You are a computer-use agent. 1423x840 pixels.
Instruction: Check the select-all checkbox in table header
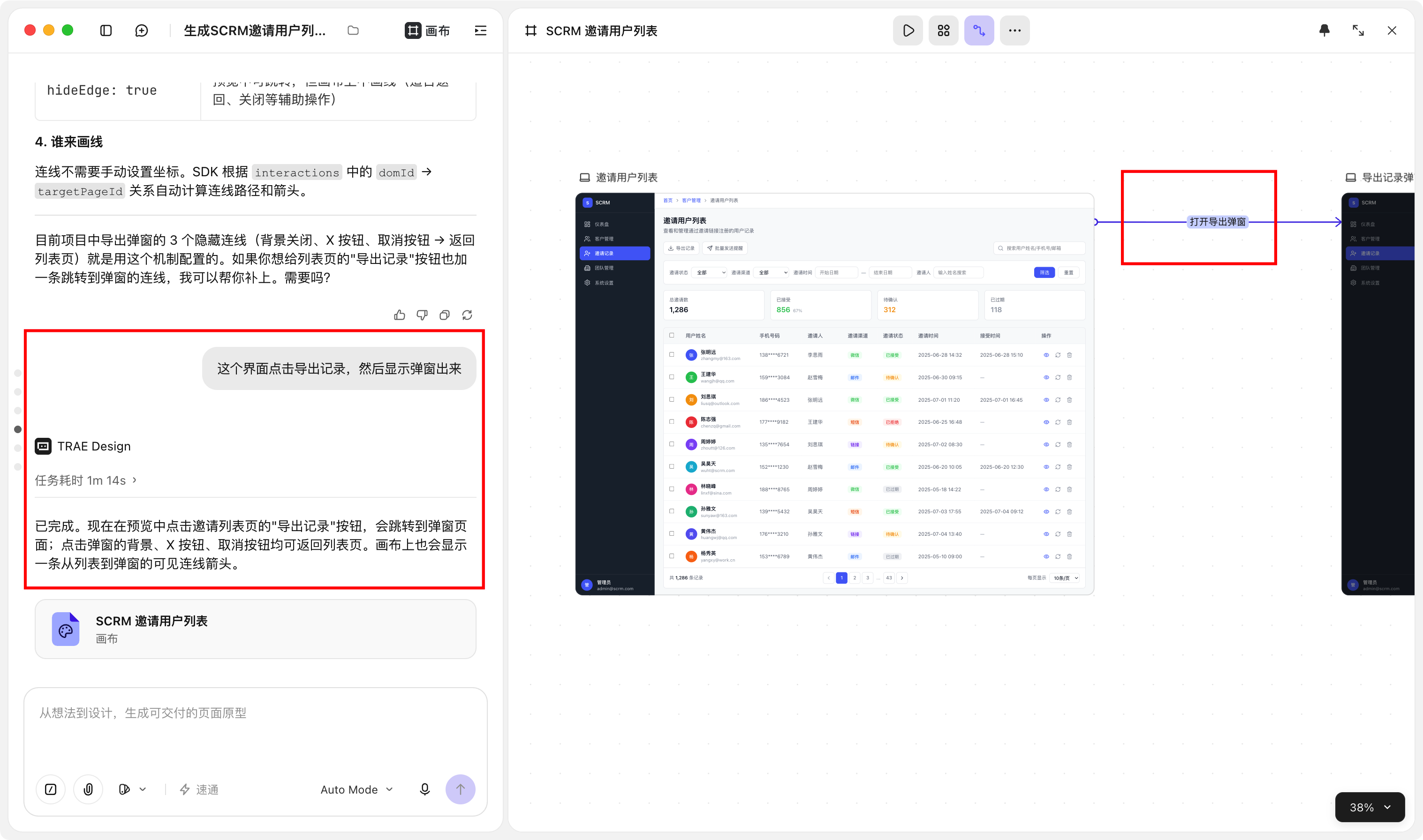tap(672, 335)
